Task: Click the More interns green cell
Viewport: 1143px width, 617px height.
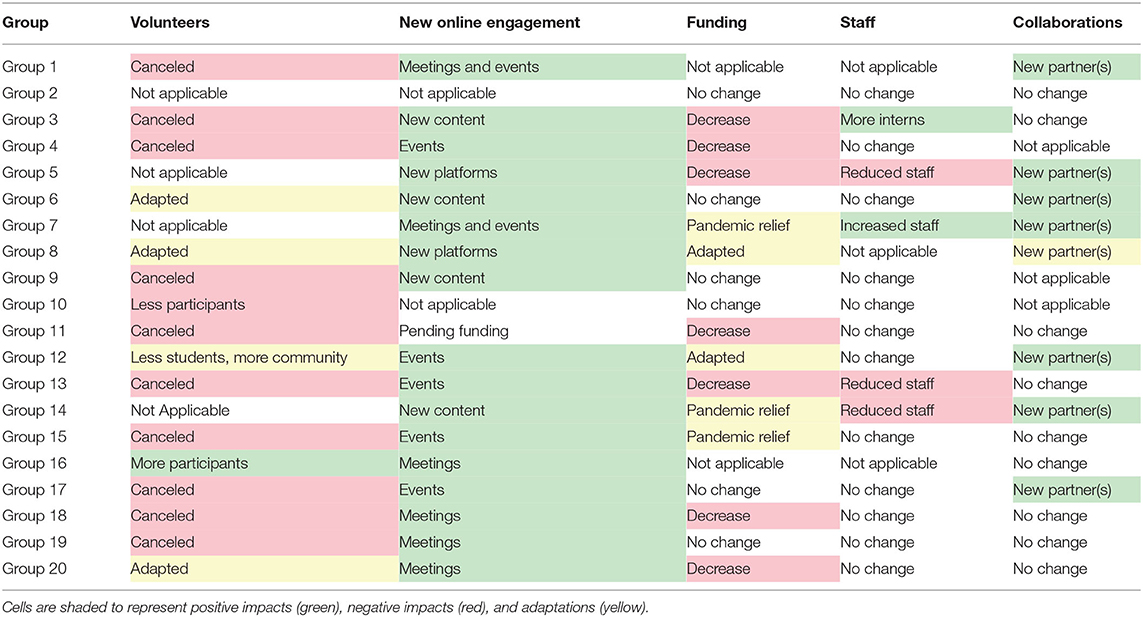Action: [926, 120]
